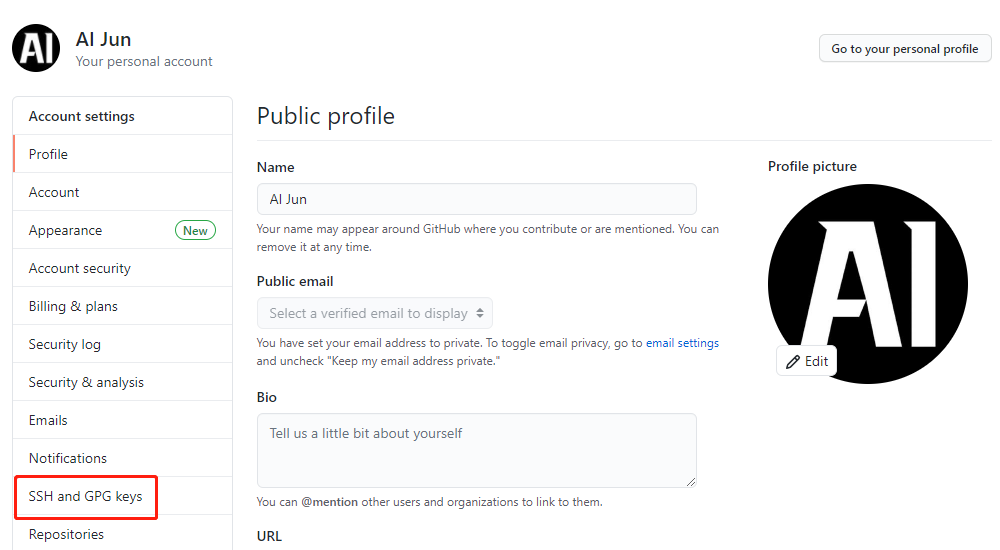View the Security log
The height and width of the screenshot is (550, 1000).
click(x=65, y=344)
